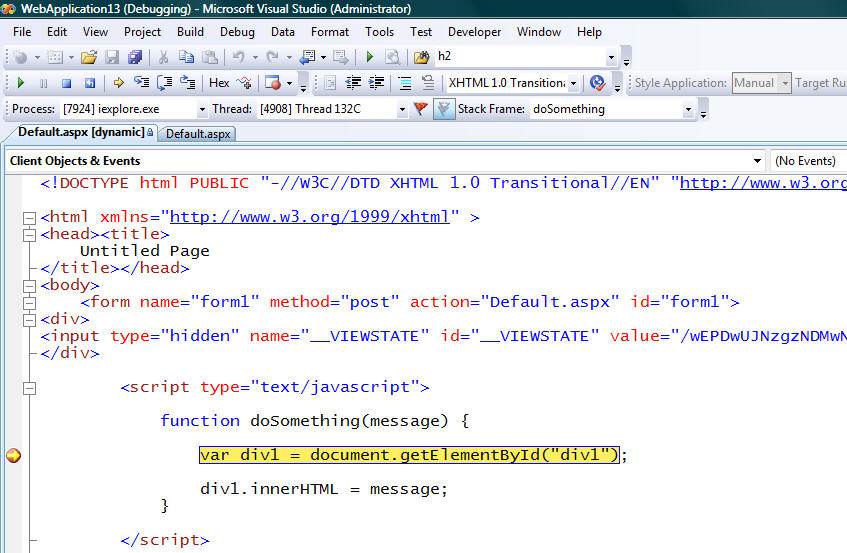Open the find combo box dropdown showing h2
This screenshot has width=847, height=553.
611,57
